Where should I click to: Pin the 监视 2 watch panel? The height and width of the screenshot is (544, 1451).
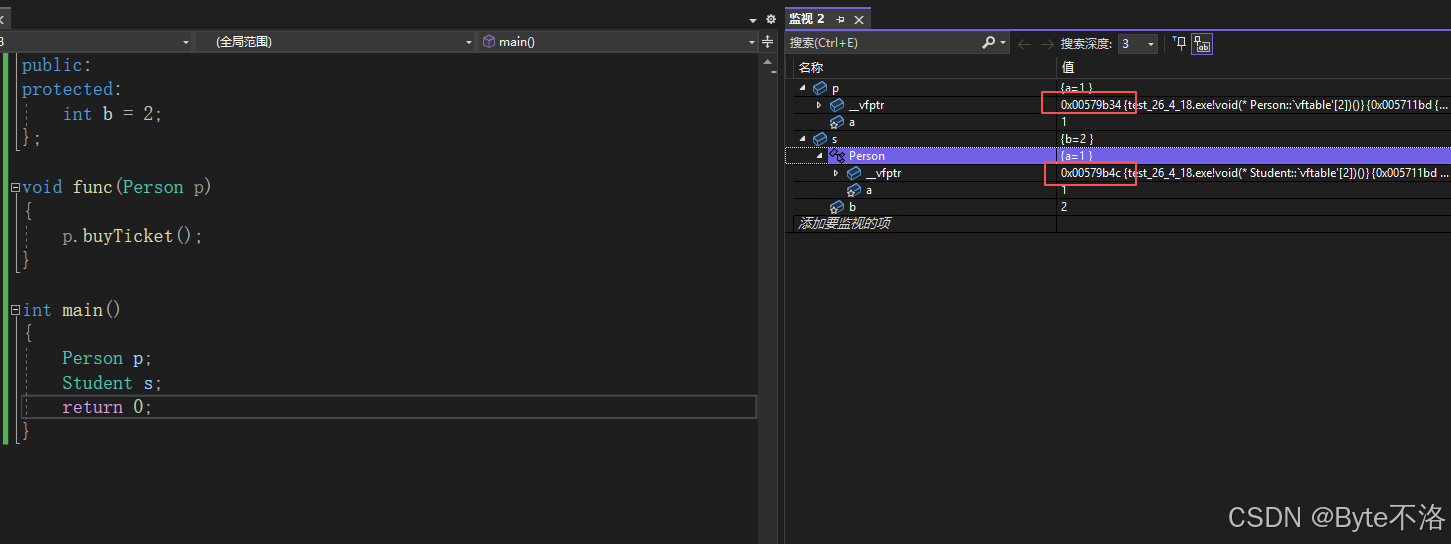coord(840,19)
